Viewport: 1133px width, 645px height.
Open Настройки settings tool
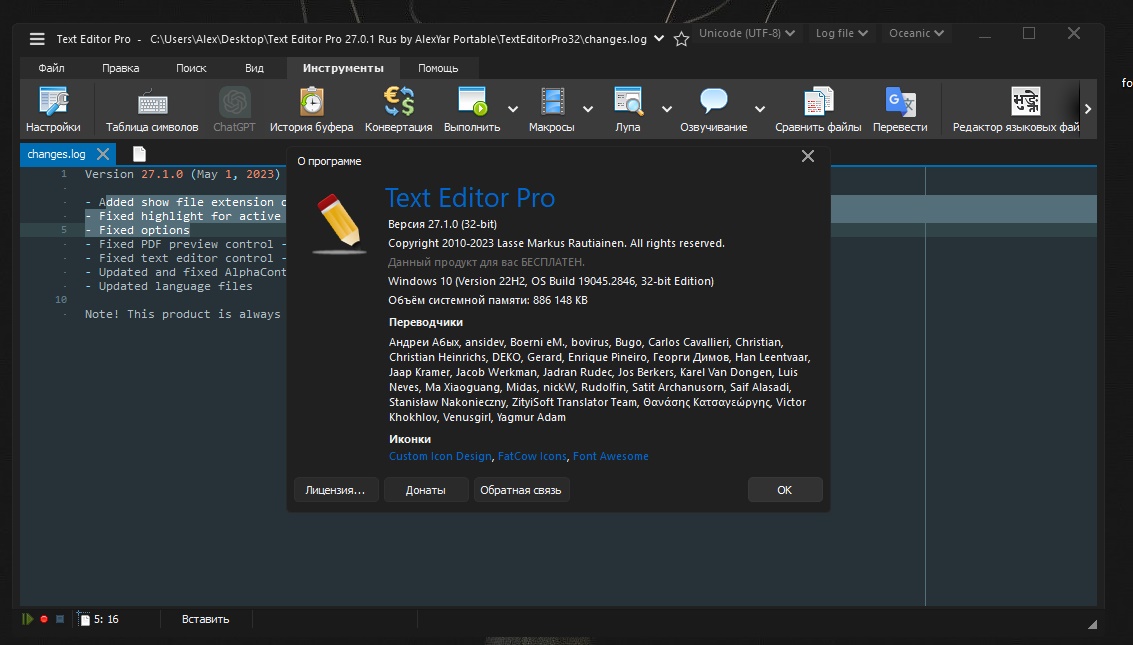click(53, 109)
